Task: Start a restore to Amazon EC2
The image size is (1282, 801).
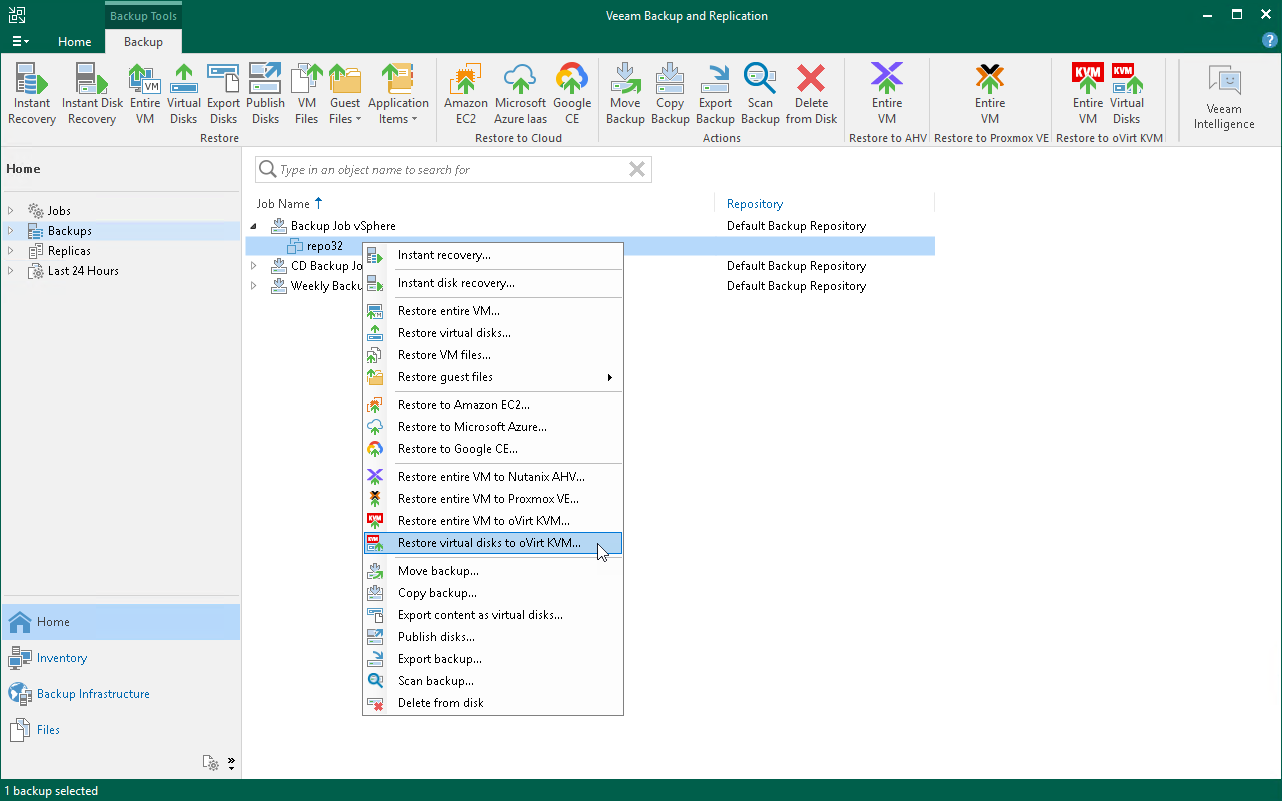Action: tap(465, 93)
